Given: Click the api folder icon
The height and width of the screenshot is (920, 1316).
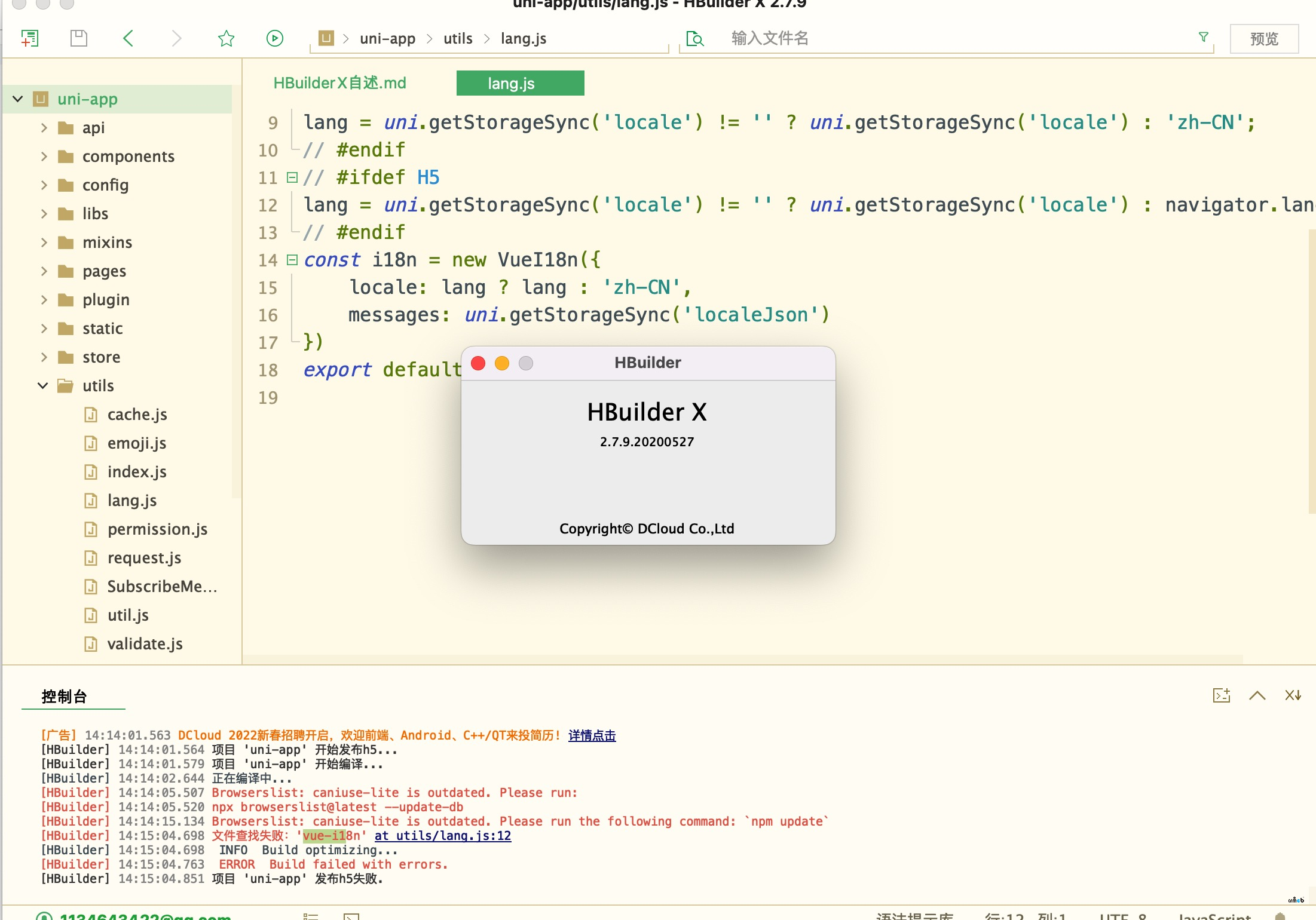Looking at the screenshot, I should pos(66,128).
